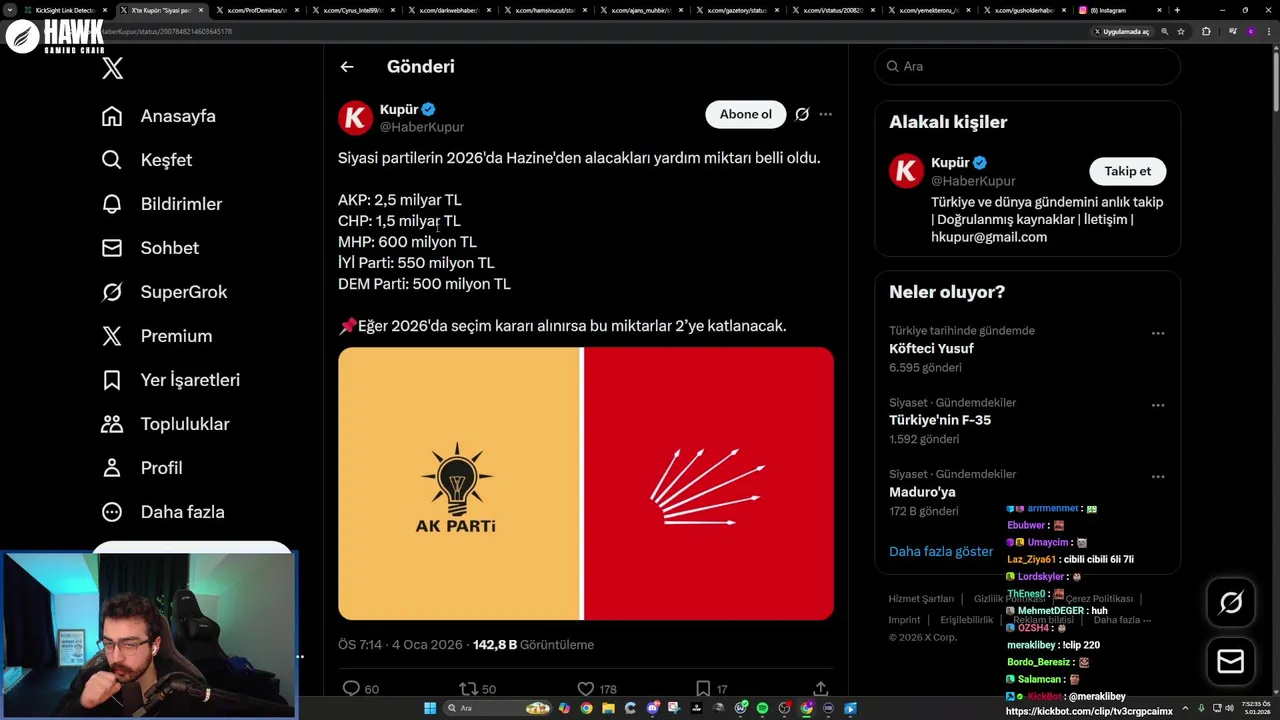
Task: Open Hizmet Şartları footer link
Action: click(921, 599)
